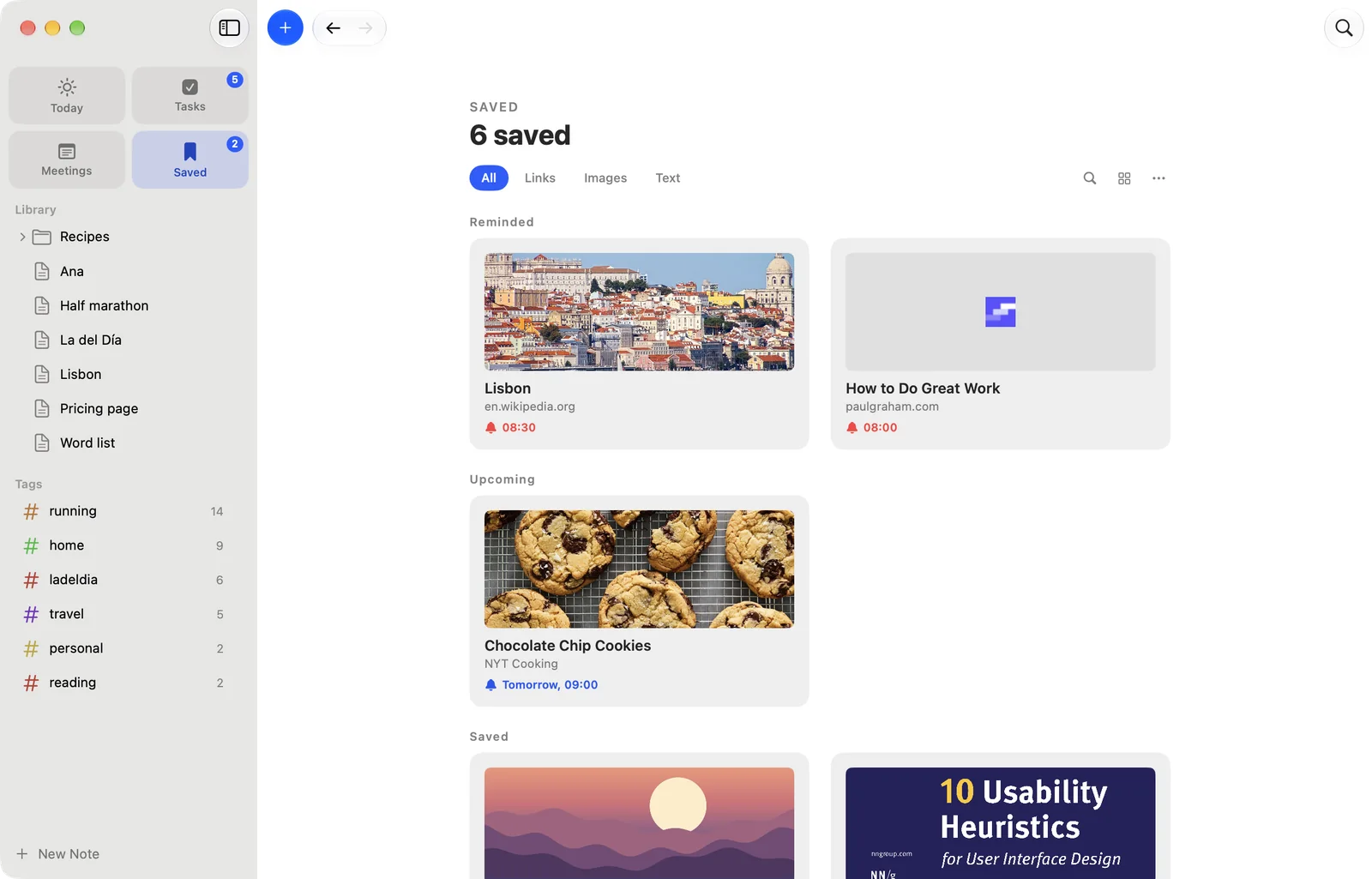Switch to the Text filter tab
The image size is (1372, 879).
coord(668,178)
